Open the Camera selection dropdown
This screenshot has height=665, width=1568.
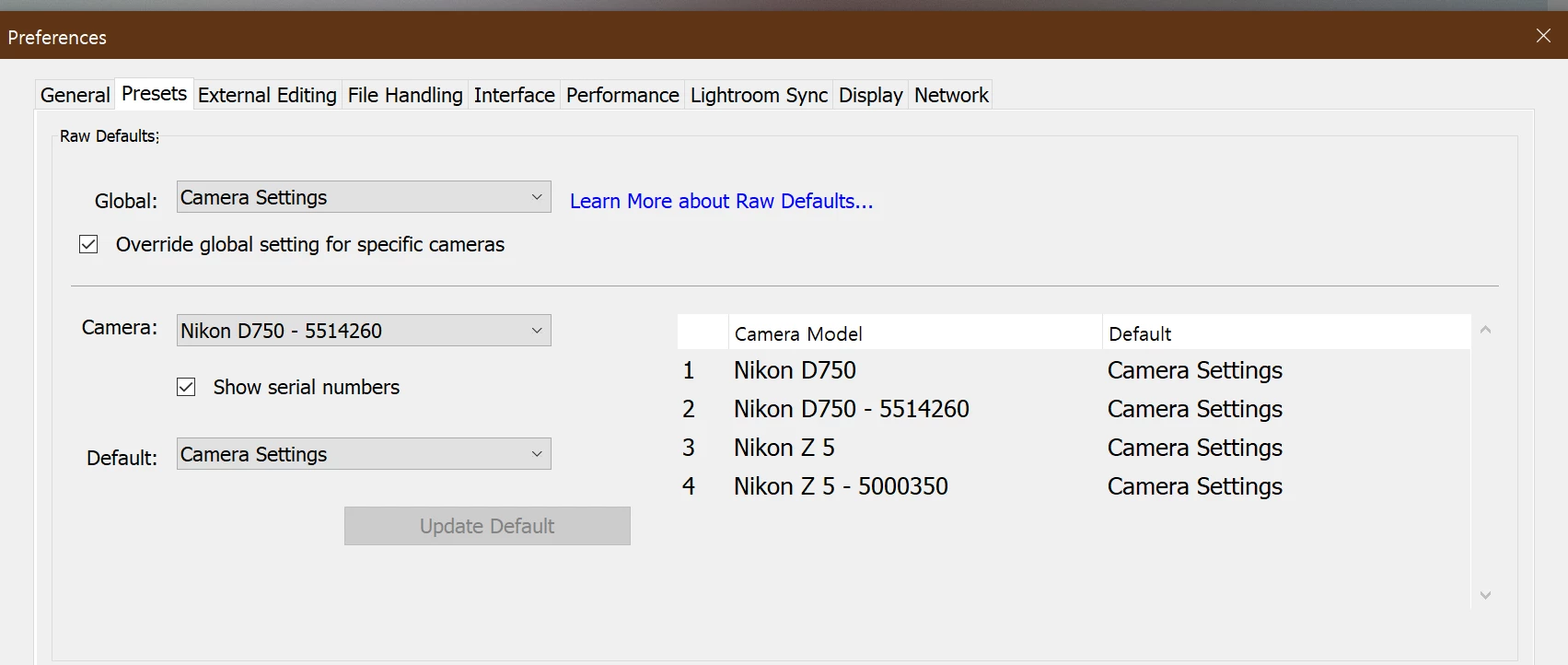pyautogui.click(x=364, y=331)
